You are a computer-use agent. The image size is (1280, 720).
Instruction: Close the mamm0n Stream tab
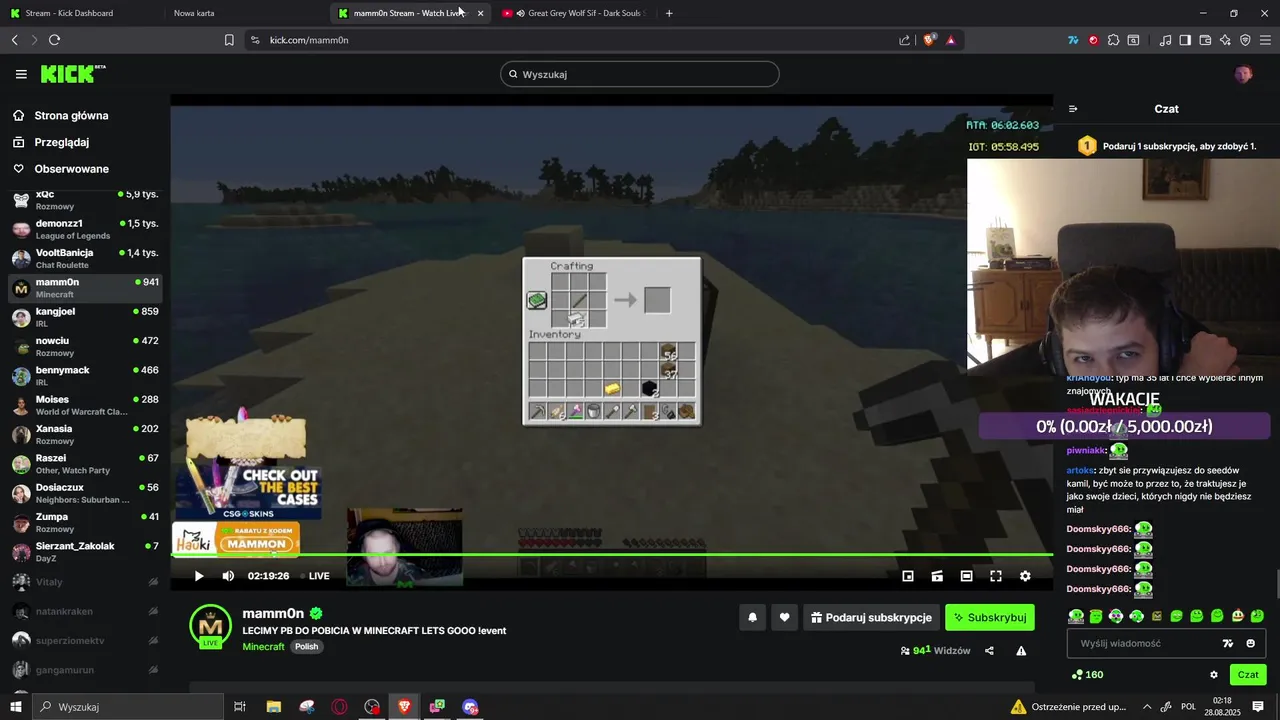click(x=481, y=13)
